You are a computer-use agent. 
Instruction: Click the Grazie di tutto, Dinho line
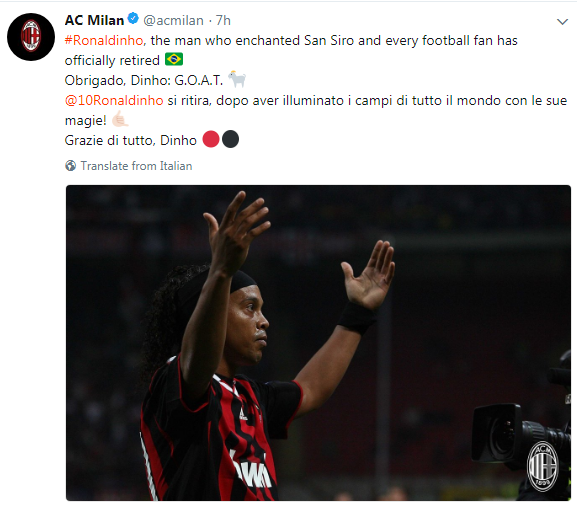pyautogui.click(x=131, y=140)
